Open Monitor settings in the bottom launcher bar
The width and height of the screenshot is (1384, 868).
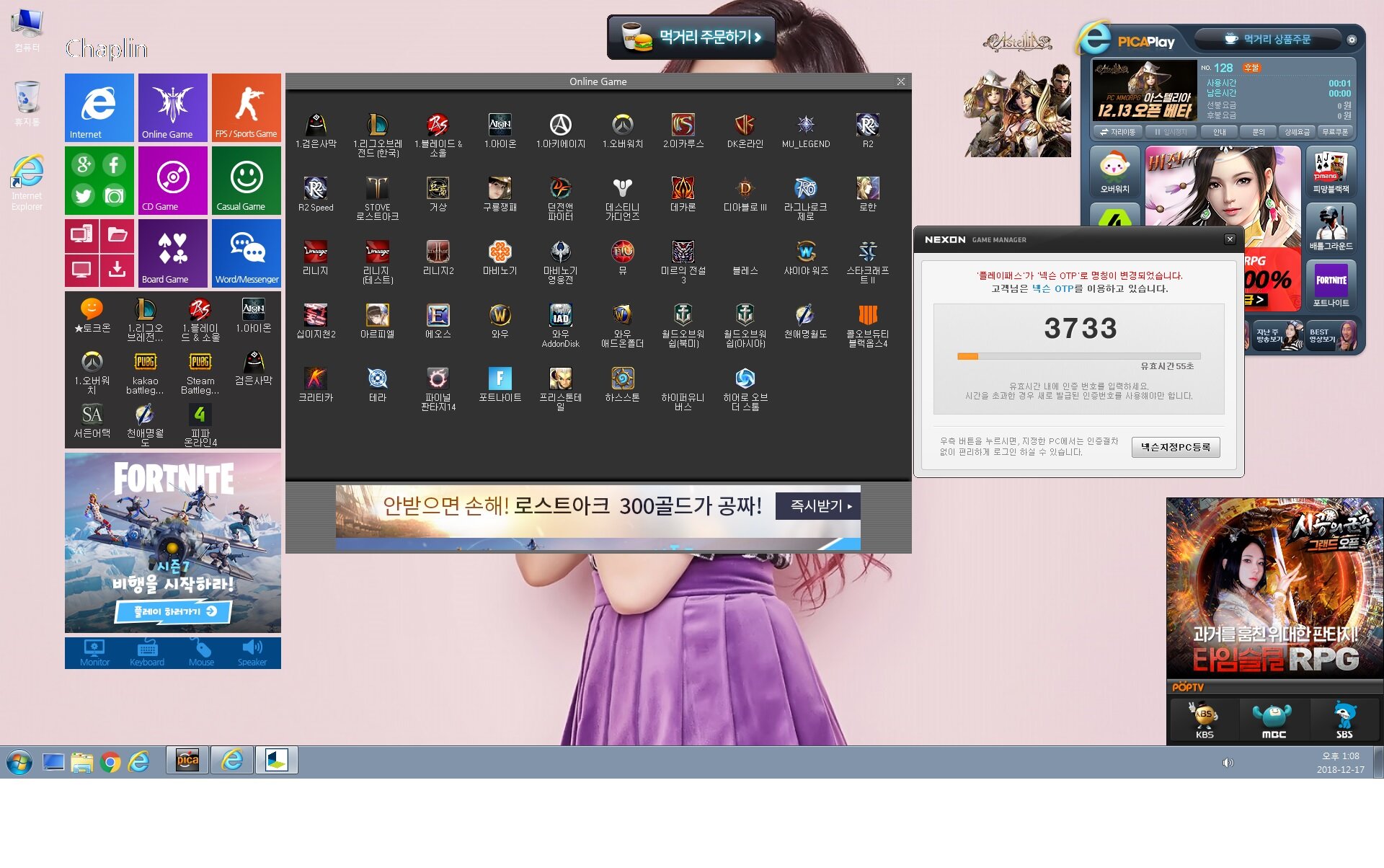tap(94, 652)
